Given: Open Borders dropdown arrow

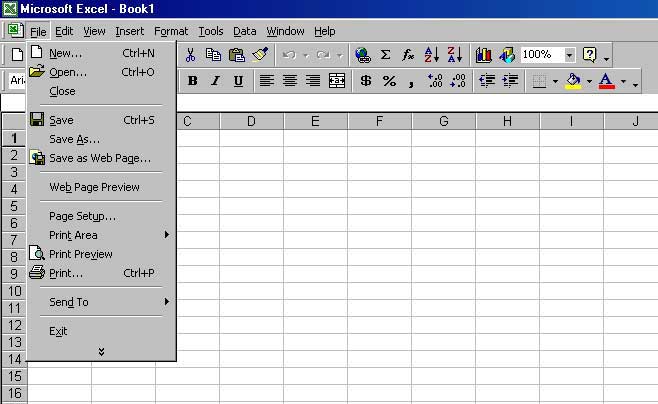Looking at the screenshot, I should click(x=555, y=81).
